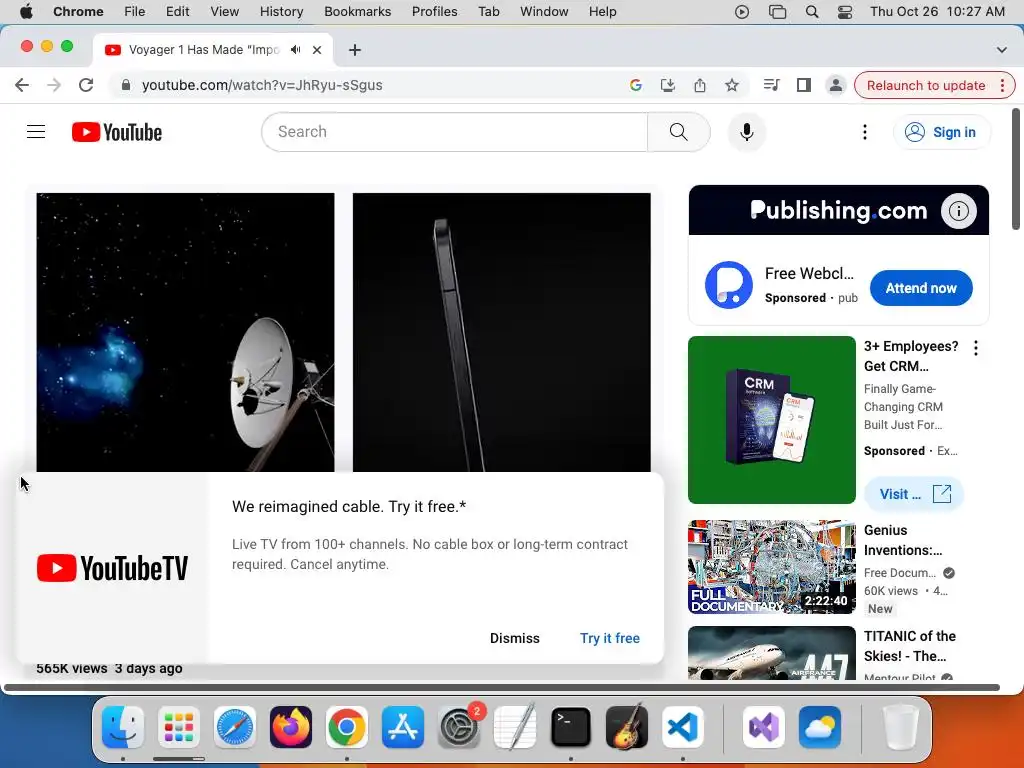Open the Help menu
This screenshot has width=1024, height=768.
coord(602,12)
